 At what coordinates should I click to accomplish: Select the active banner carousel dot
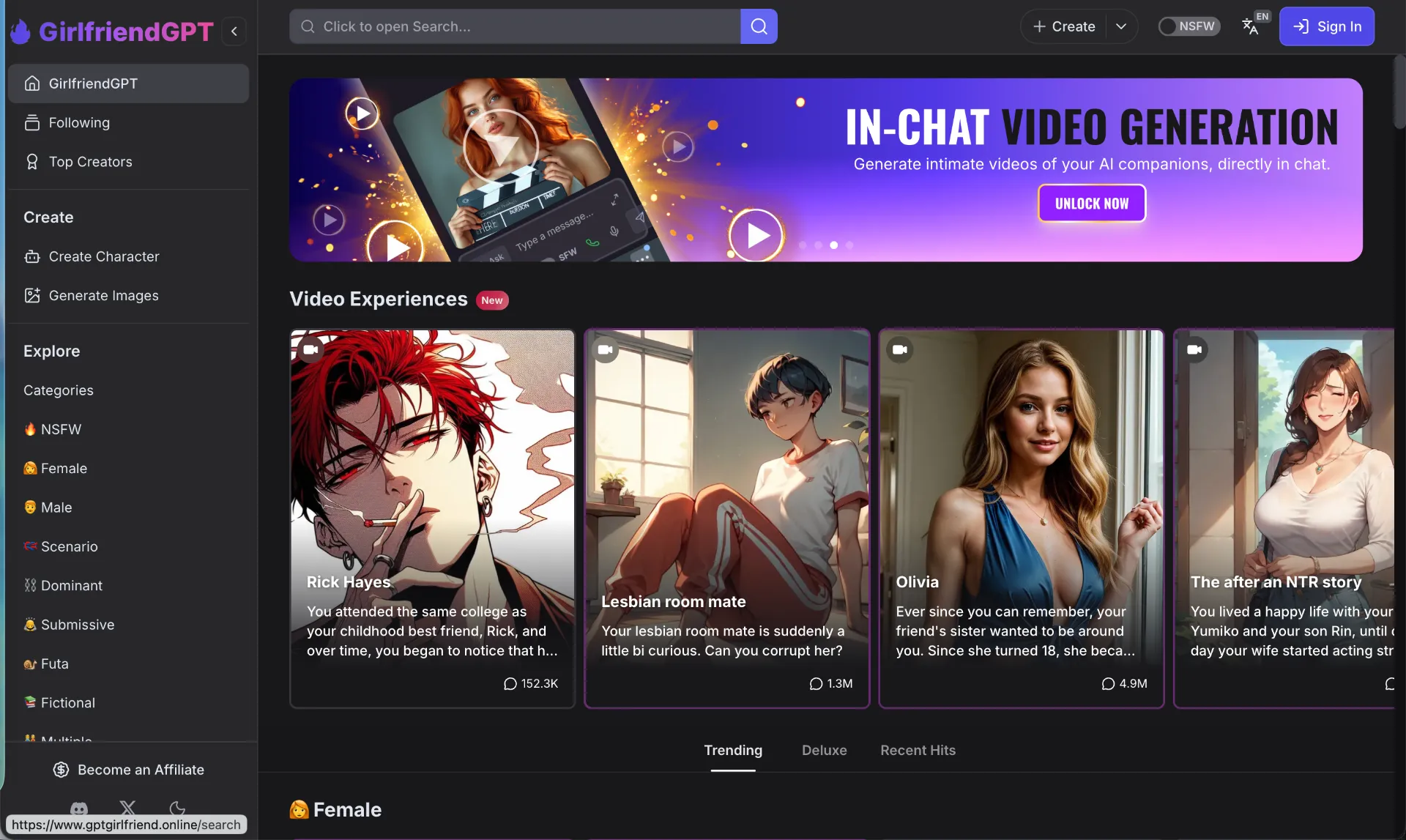833,245
